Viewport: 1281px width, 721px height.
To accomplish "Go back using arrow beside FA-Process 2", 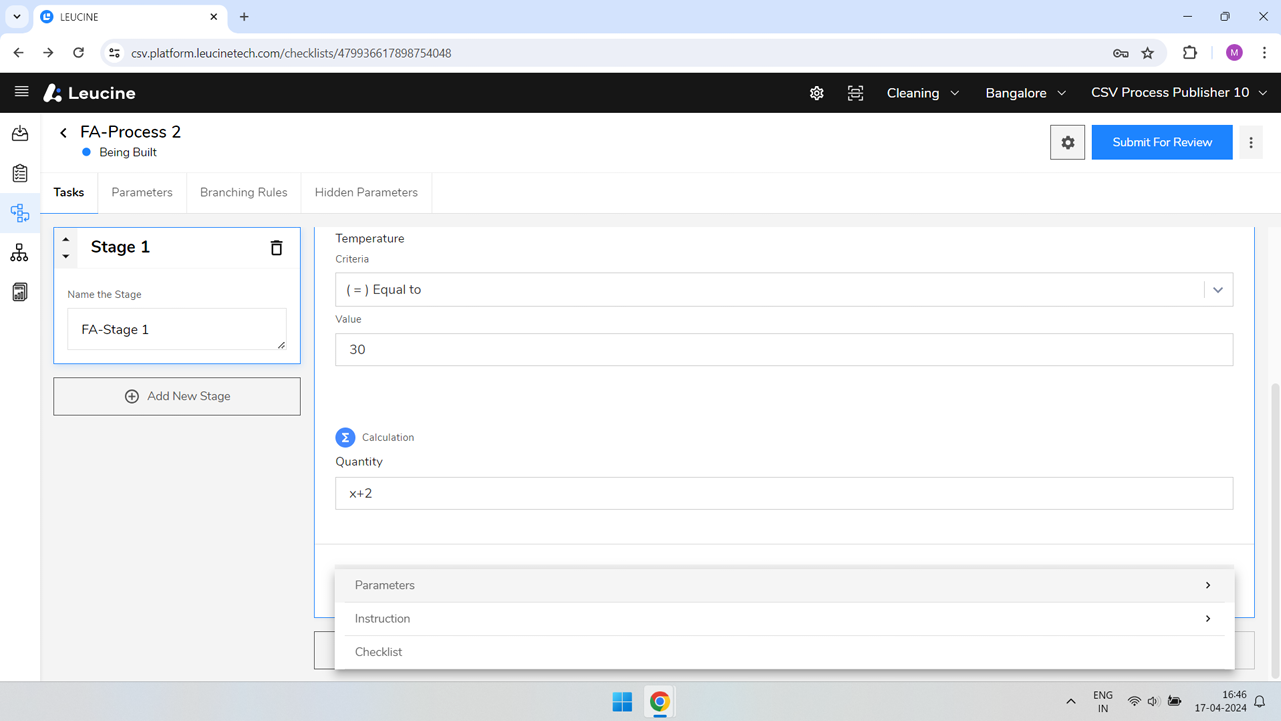I will click(63, 132).
